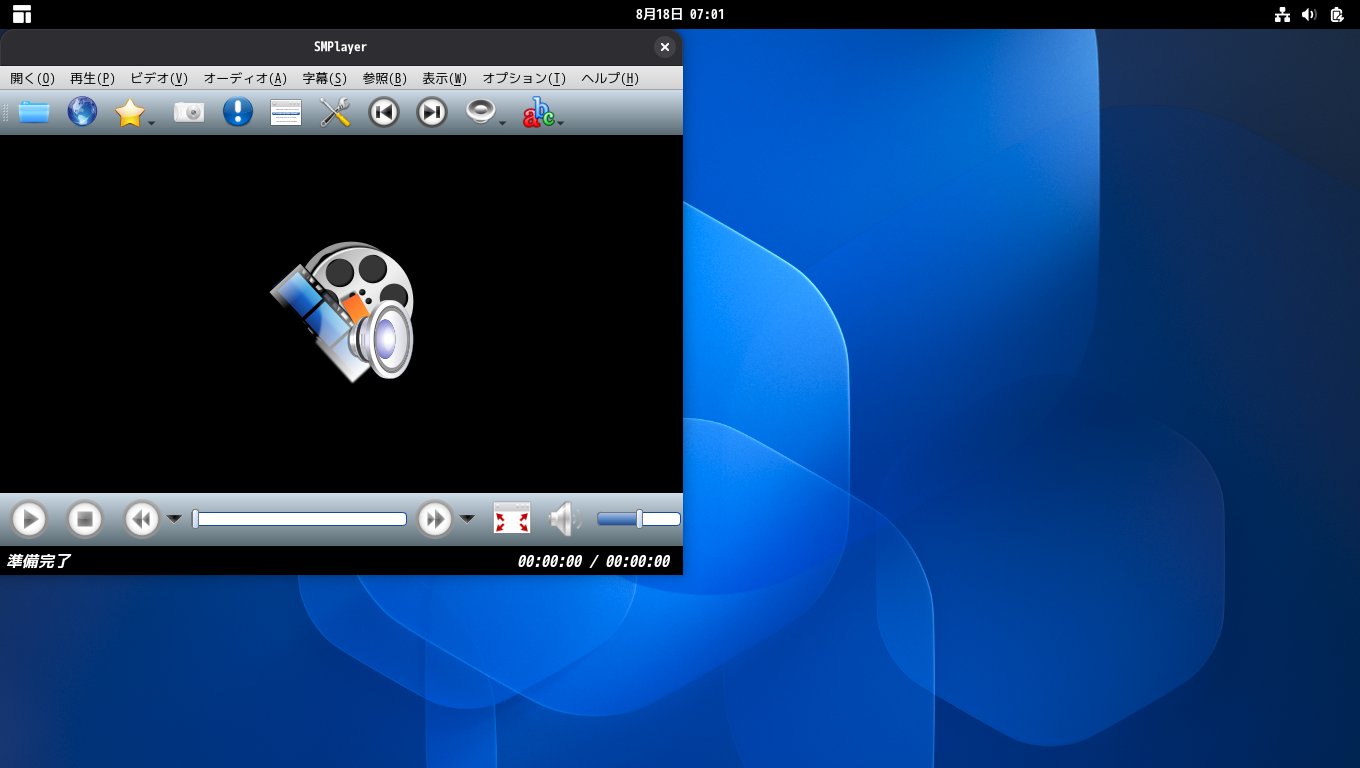Screen dimensions: 1360x768
Task: Open the 再生(P) menu
Action: click(92, 78)
